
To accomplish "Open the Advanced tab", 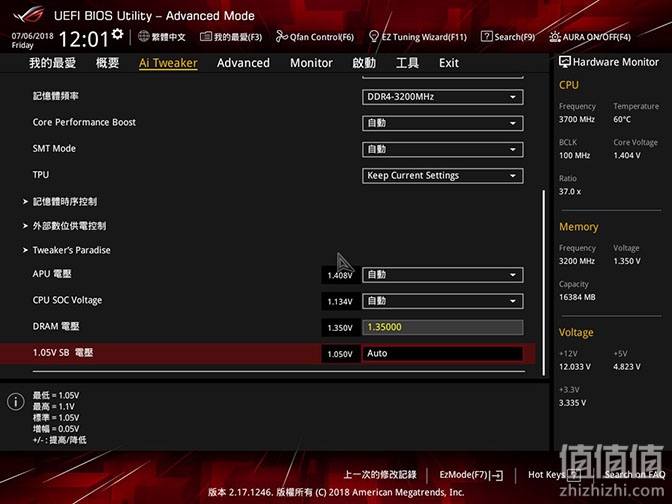I will [243, 63].
